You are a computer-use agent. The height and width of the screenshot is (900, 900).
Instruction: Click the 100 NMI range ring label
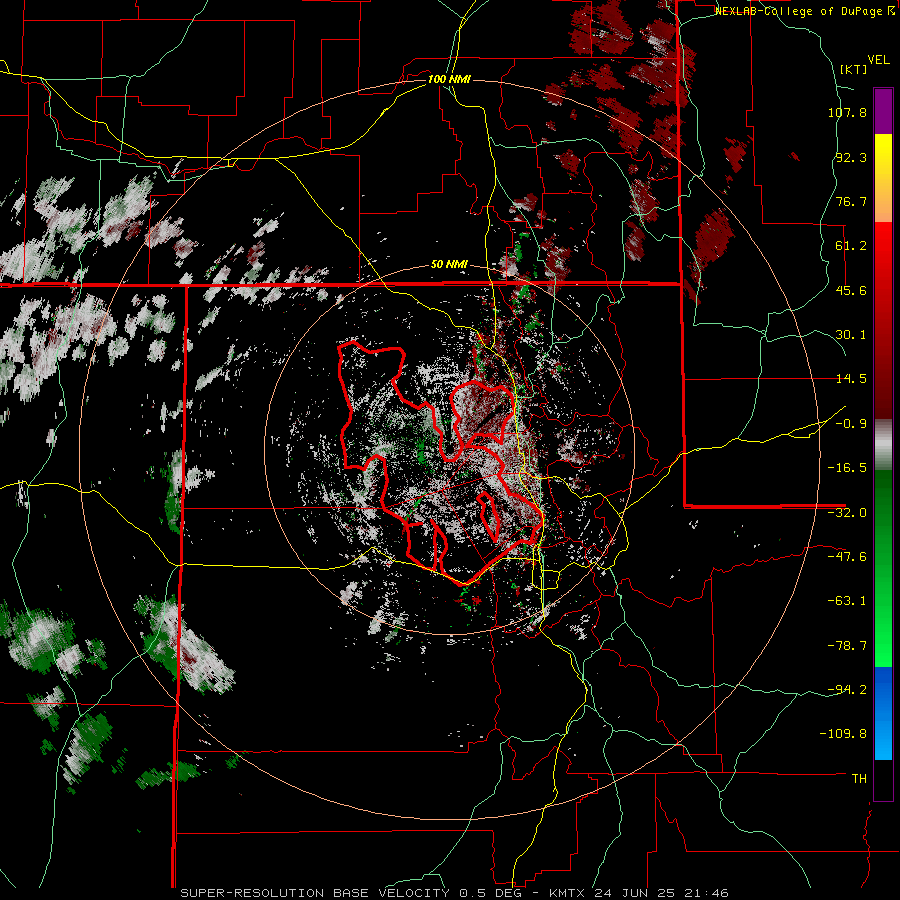tap(449, 79)
